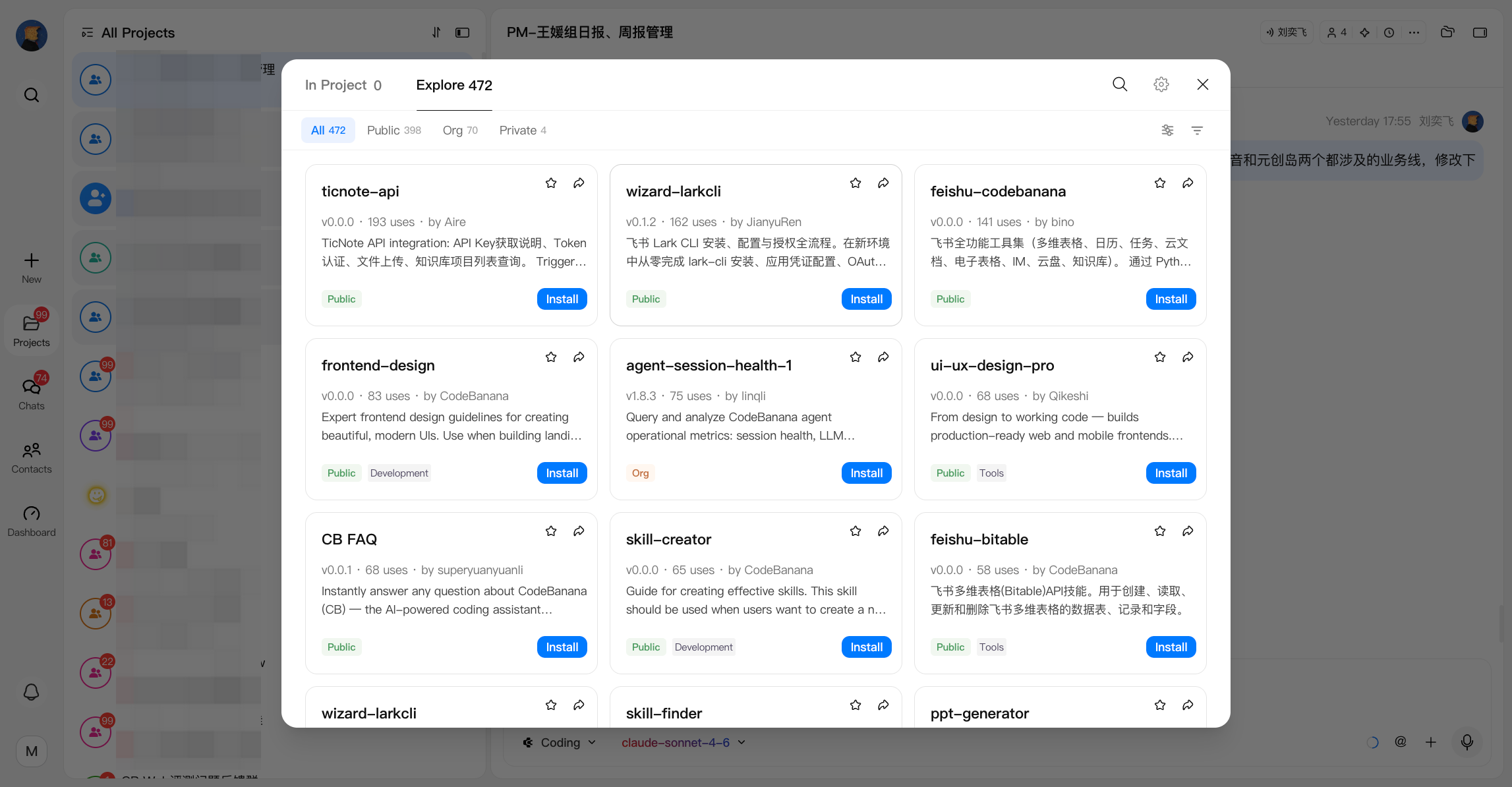Open project files folder icon in header
Screen dimensions: 1512x787
point(1447,32)
